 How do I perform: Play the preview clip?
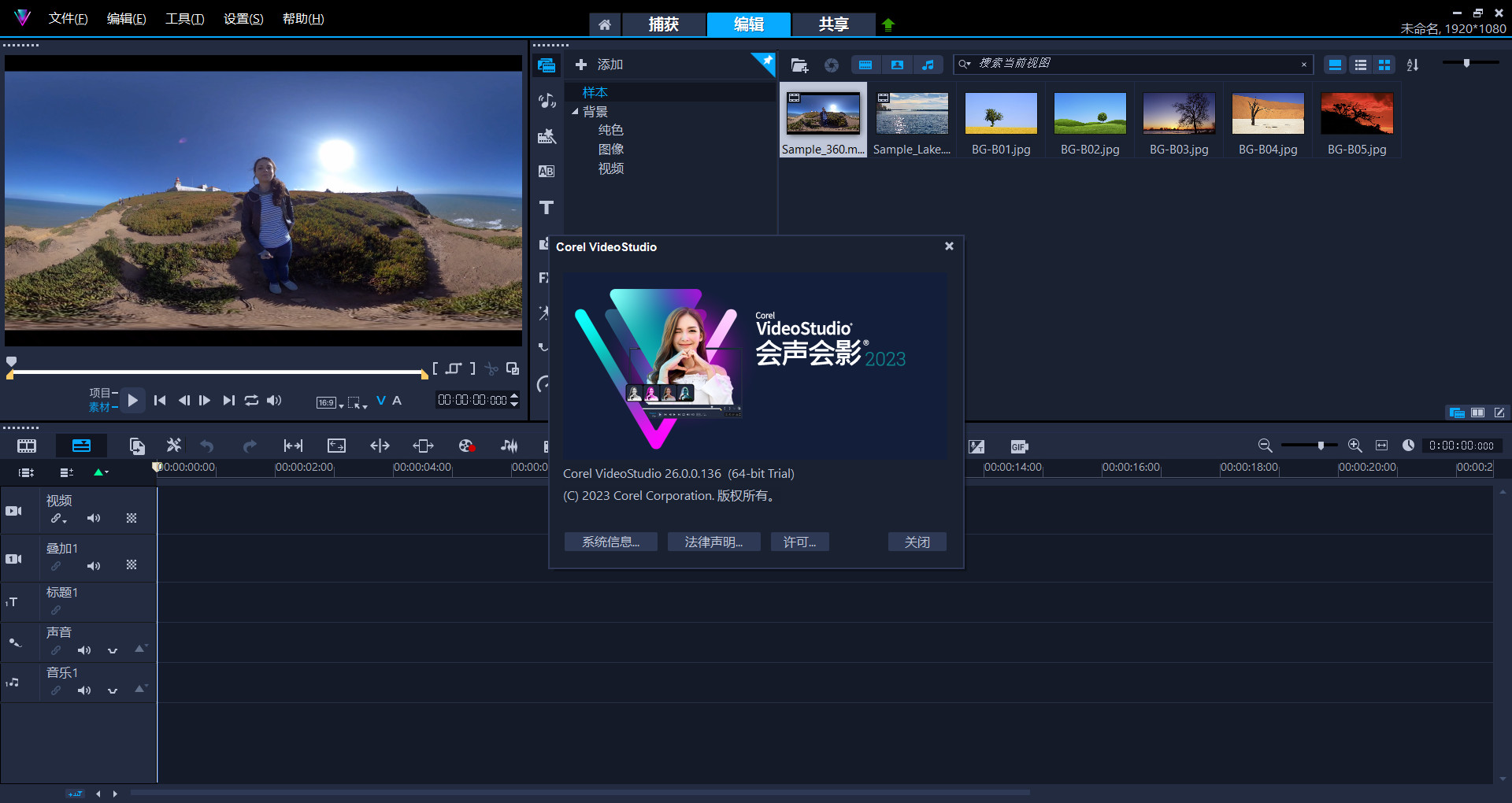[132, 401]
